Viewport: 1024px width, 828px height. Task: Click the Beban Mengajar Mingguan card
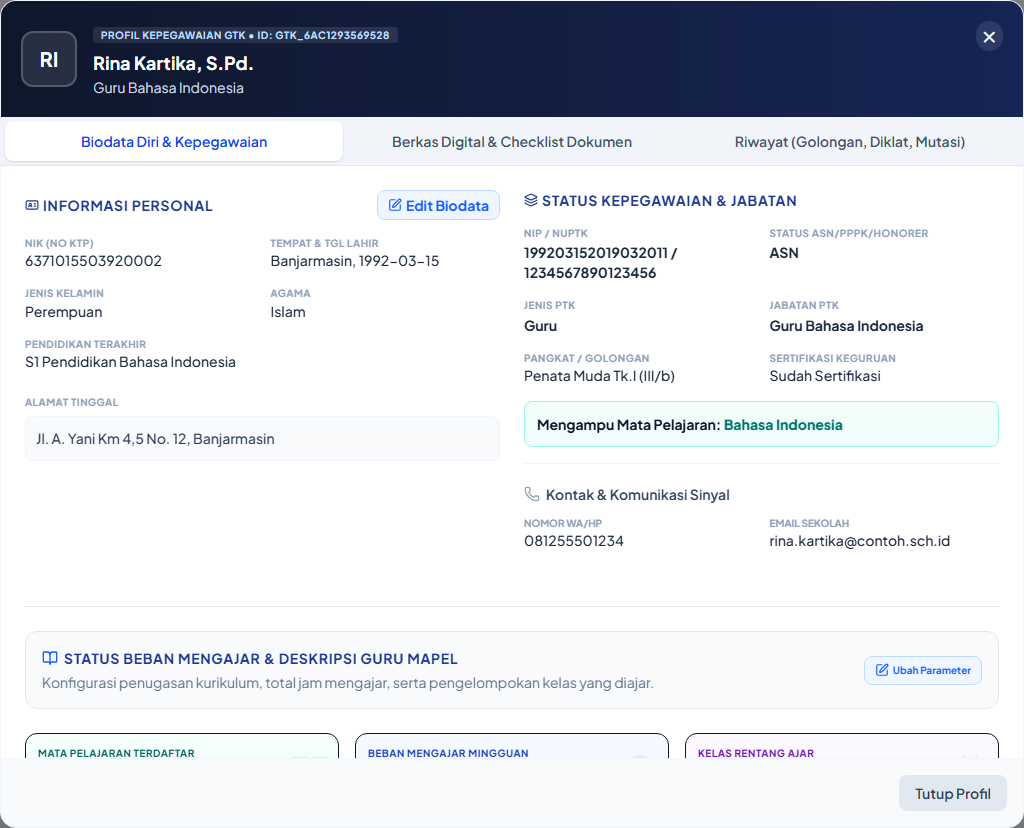click(x=512, y=746)
